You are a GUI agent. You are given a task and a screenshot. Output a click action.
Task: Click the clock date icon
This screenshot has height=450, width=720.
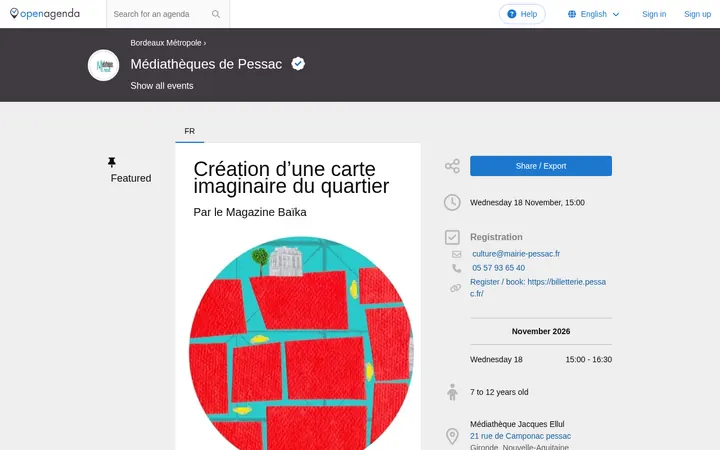click(452, 202)
